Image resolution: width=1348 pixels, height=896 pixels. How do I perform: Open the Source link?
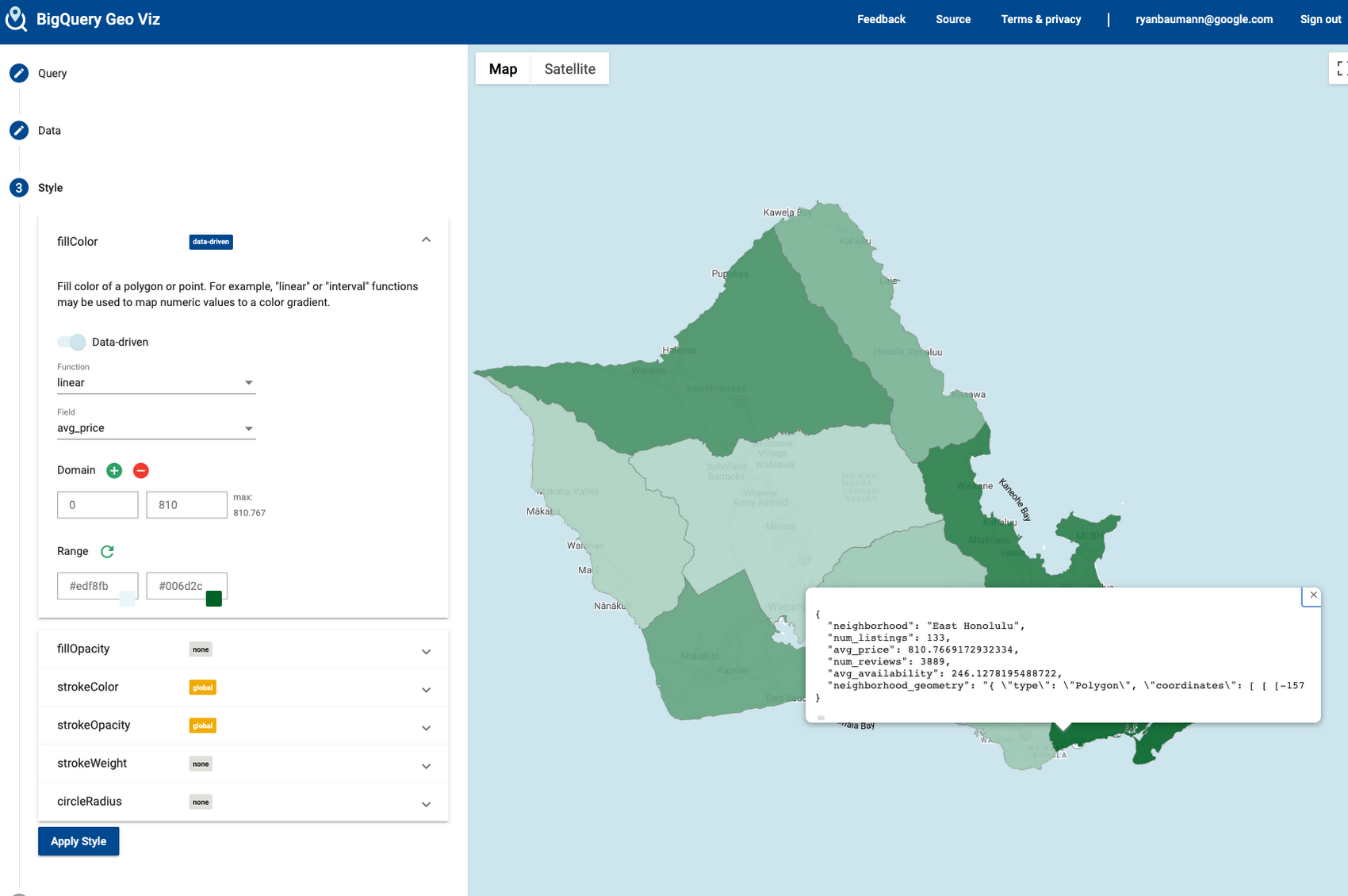pos(953,19)
